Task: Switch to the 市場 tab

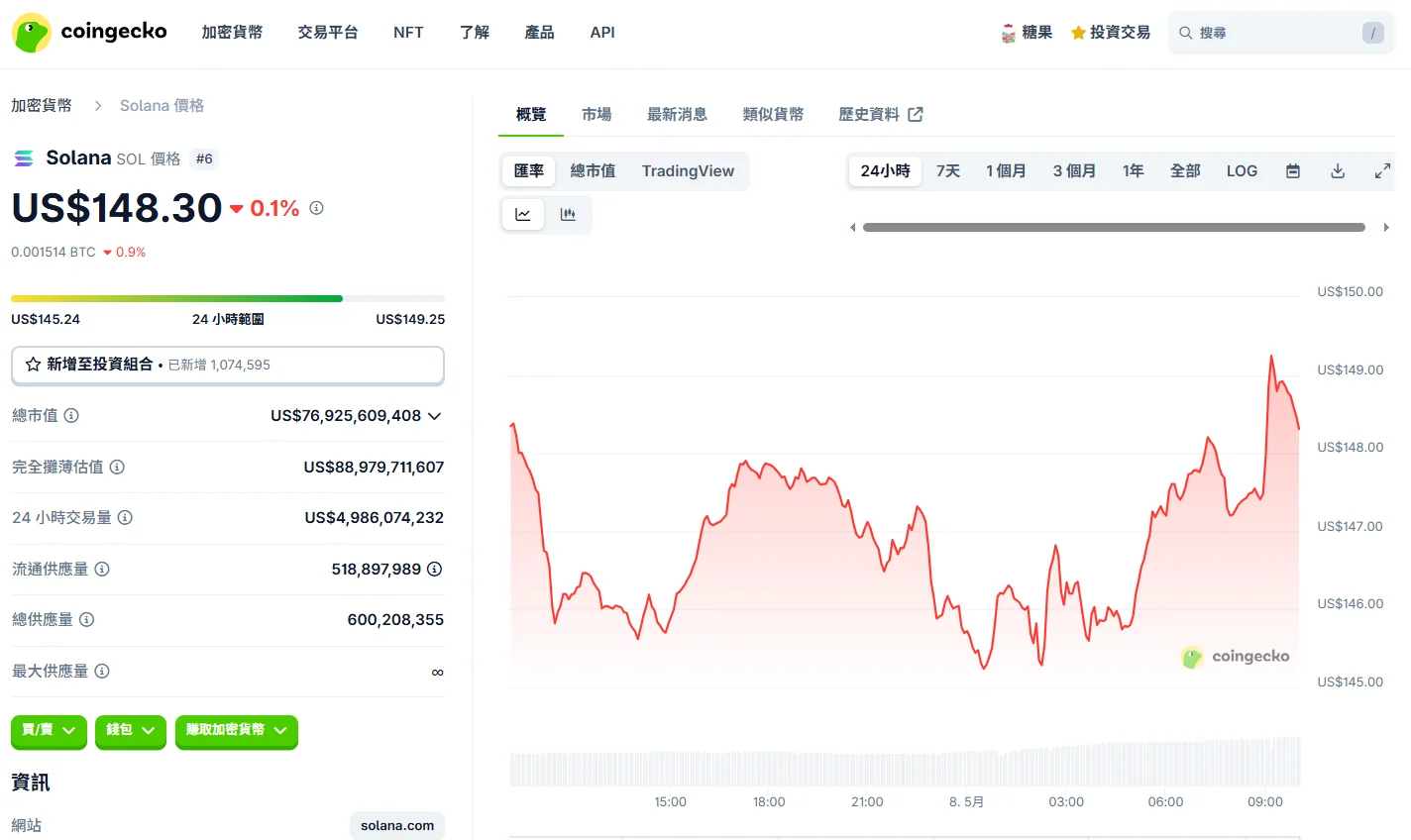Action: (597, 114)
